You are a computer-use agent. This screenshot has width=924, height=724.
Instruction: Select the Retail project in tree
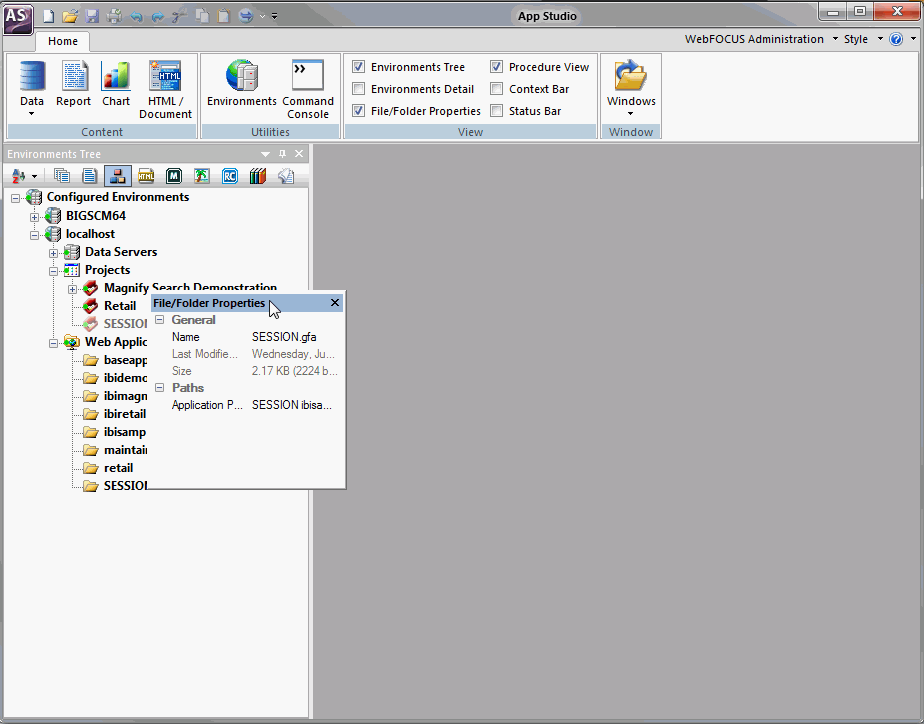(119, 306)
